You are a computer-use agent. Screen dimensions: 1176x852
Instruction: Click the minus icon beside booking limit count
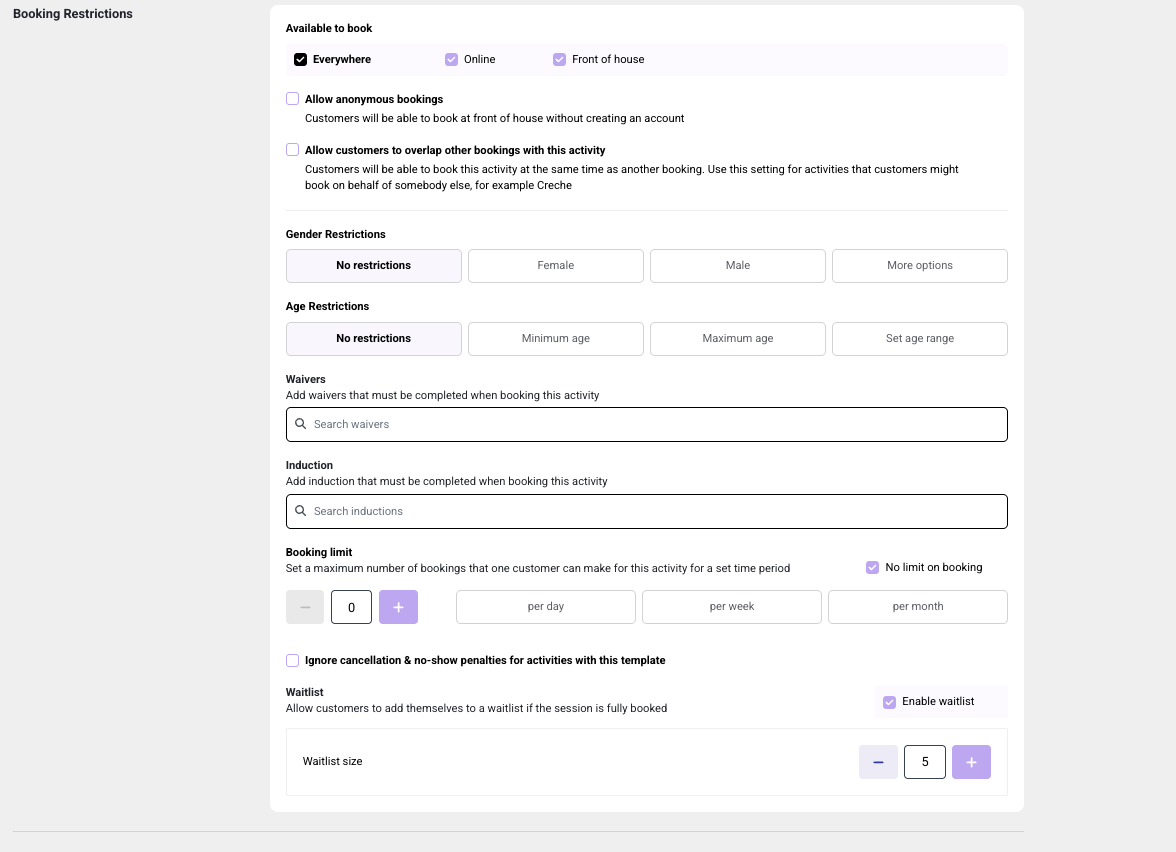click(305, 606)
